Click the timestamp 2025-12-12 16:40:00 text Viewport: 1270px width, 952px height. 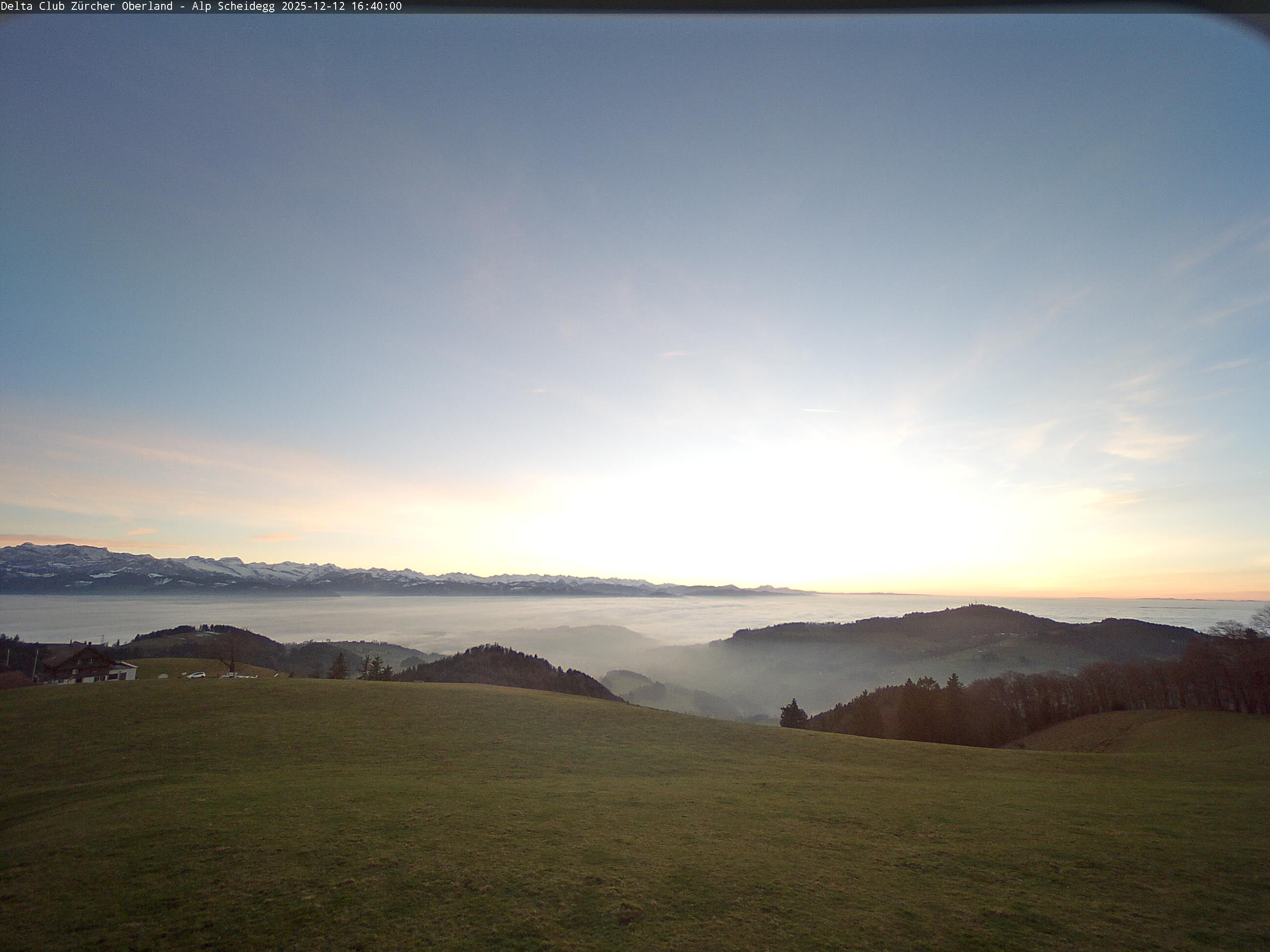tap(341, 6)
